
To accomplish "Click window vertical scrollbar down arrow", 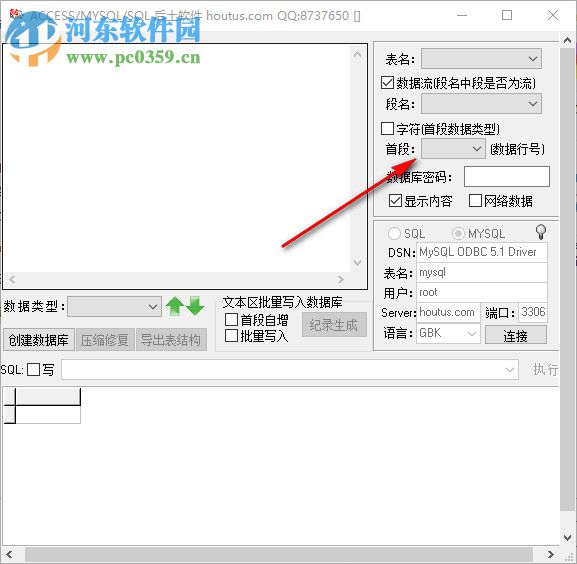I will pyautogui.click(x=567, y=538).
